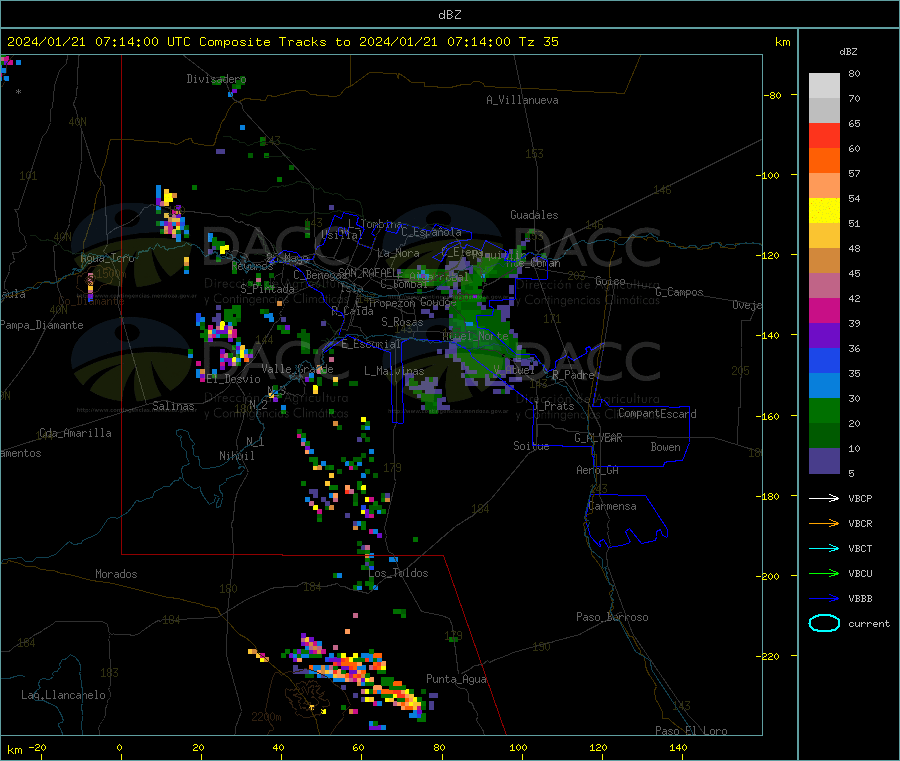The width and height of the screenshot is (900, 761).
Task: Click the cyan 'current' ellipse legend icon
Action: [x=824, y=623]
